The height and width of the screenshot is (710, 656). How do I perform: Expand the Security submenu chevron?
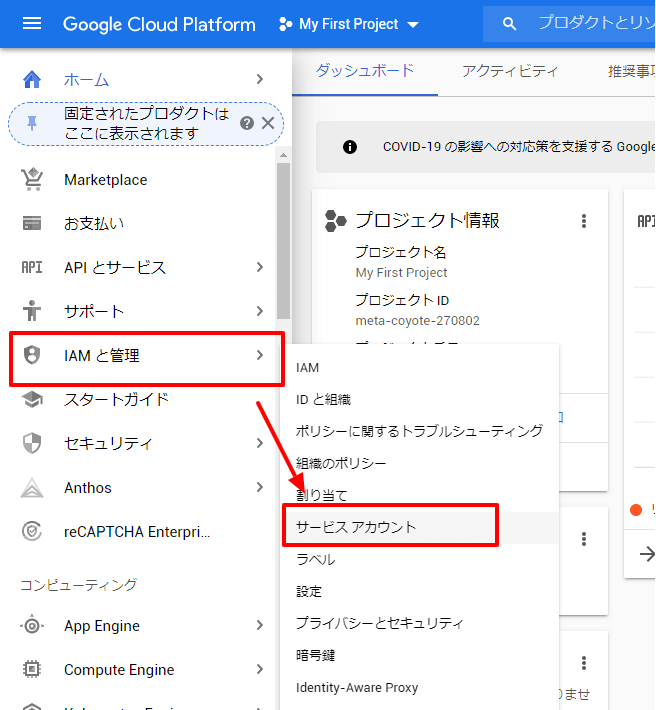pyautogui.click(x=259, y=443)
